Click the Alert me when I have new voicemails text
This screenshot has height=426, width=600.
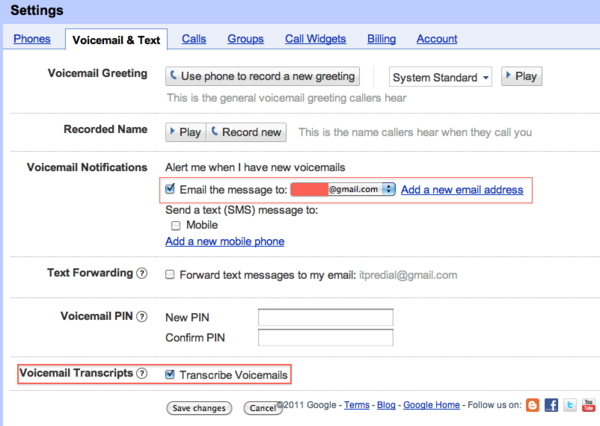(x=255, y=167)
